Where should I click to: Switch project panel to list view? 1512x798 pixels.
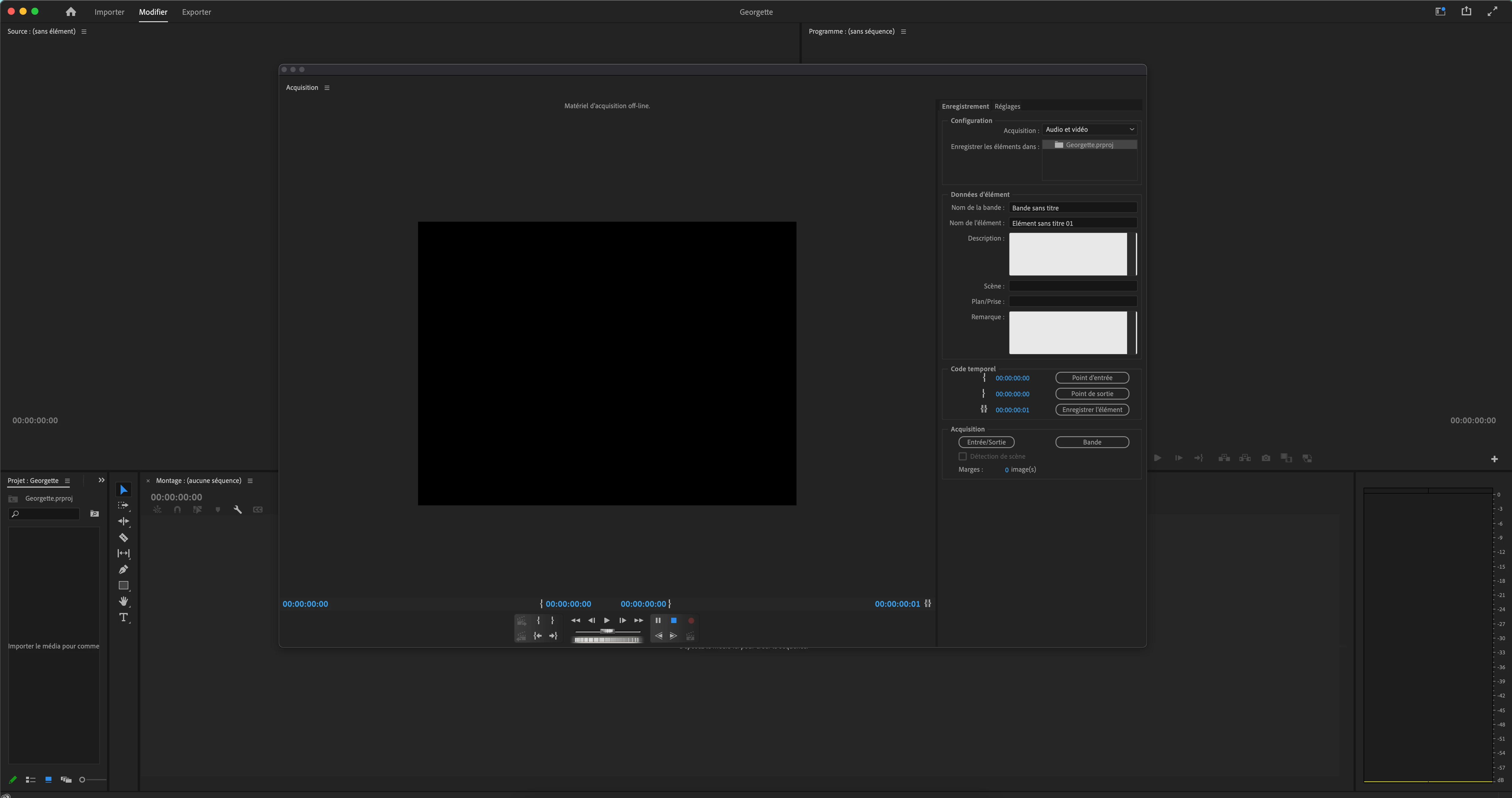pyautogui.click(x=31, y=780)
